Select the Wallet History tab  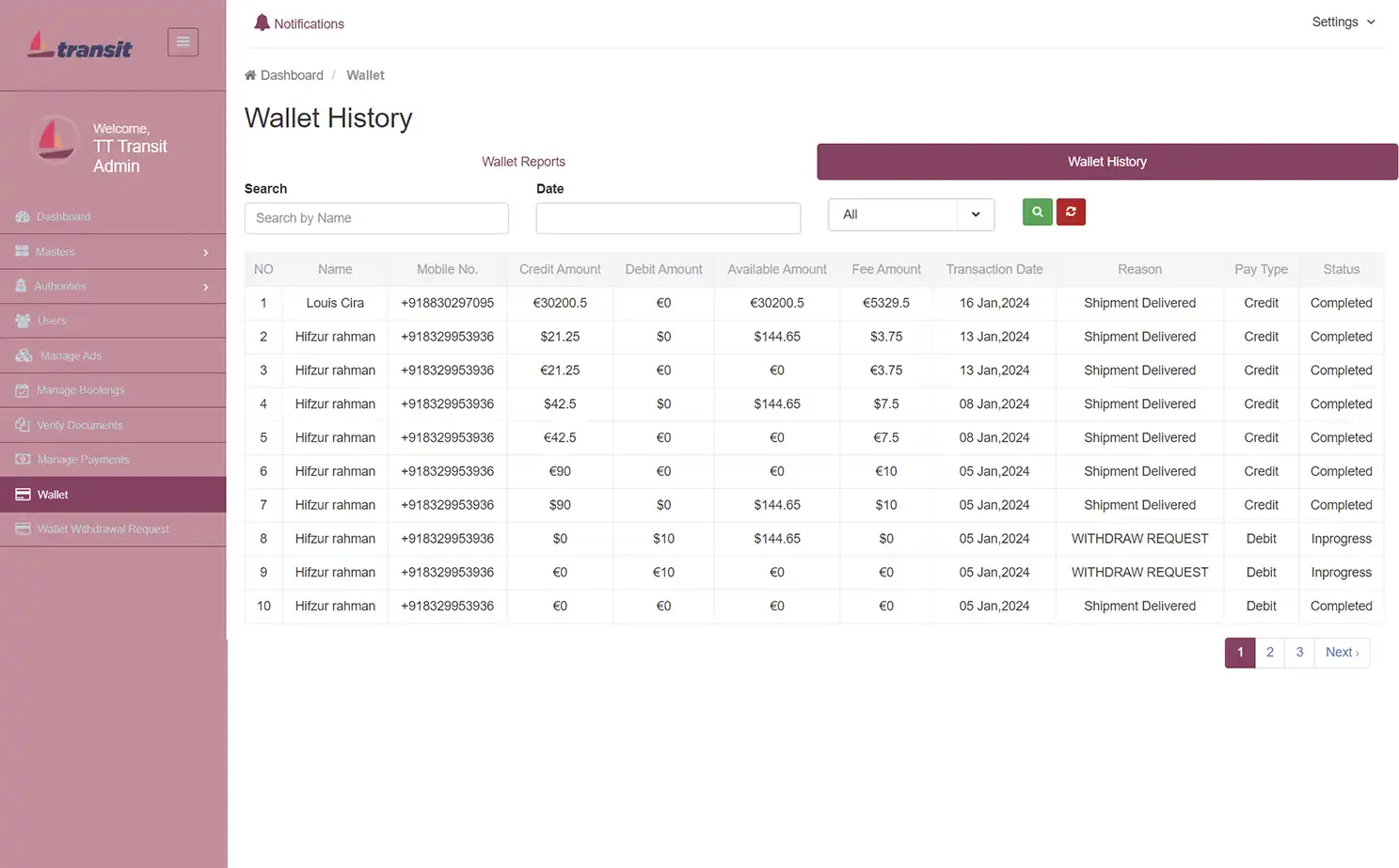click(x=1106, y=161)
